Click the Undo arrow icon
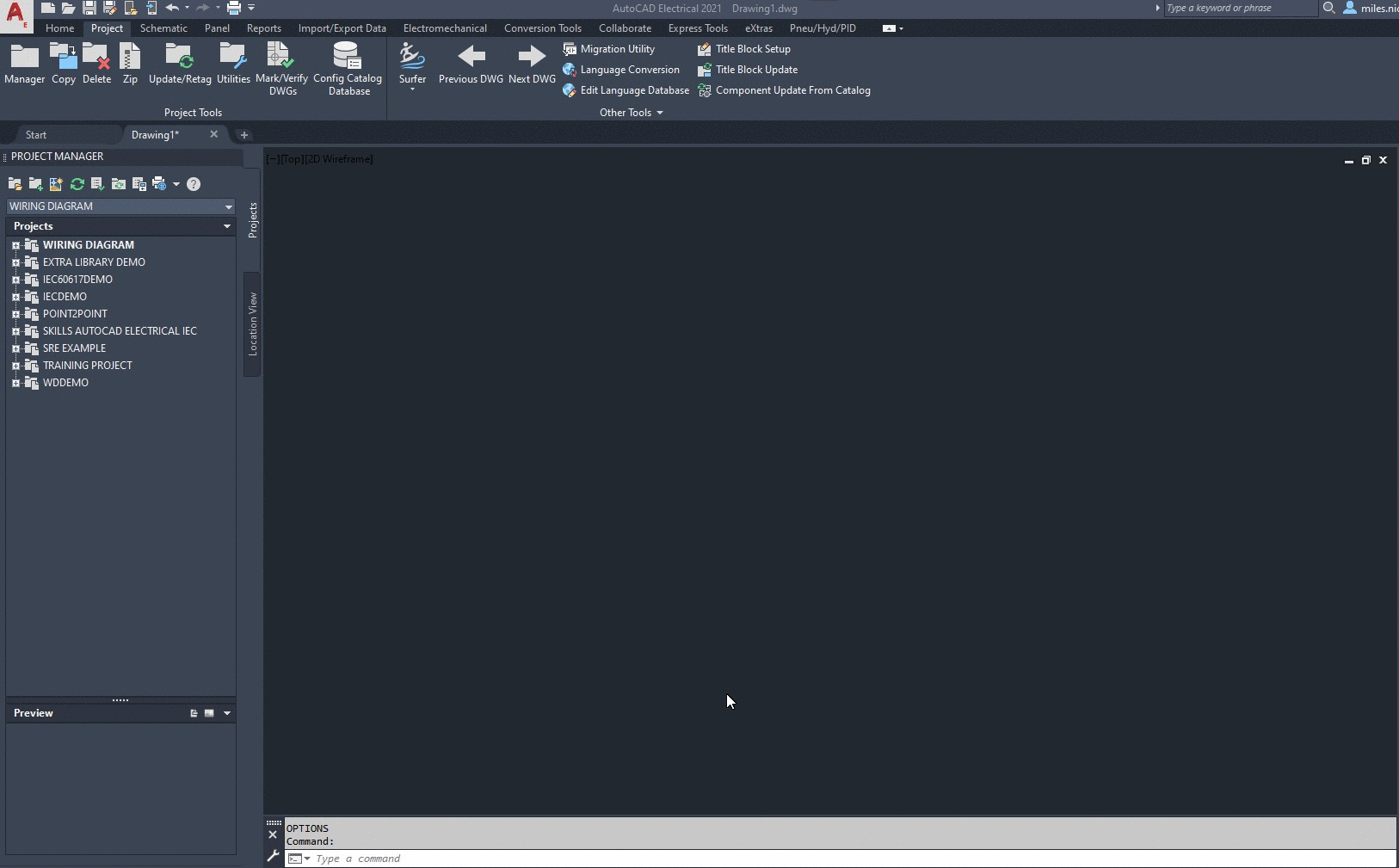Screen dimensions: 1399x868 click(172, 8)
